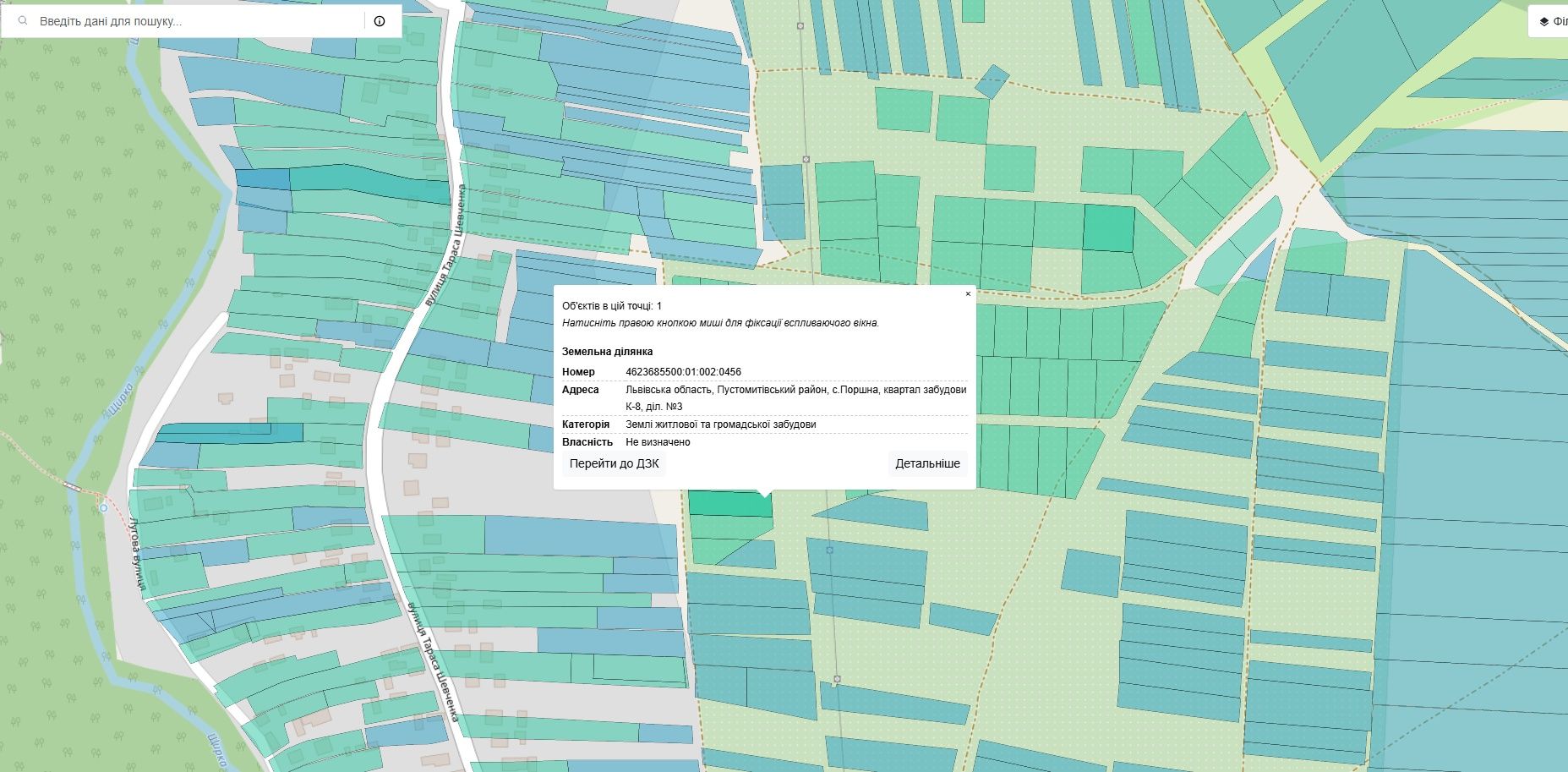Click the 'Перейти до ДЗК' button
Image resolution: width=1568 pixels, height=772 pixels.
(x=615, y=463)
